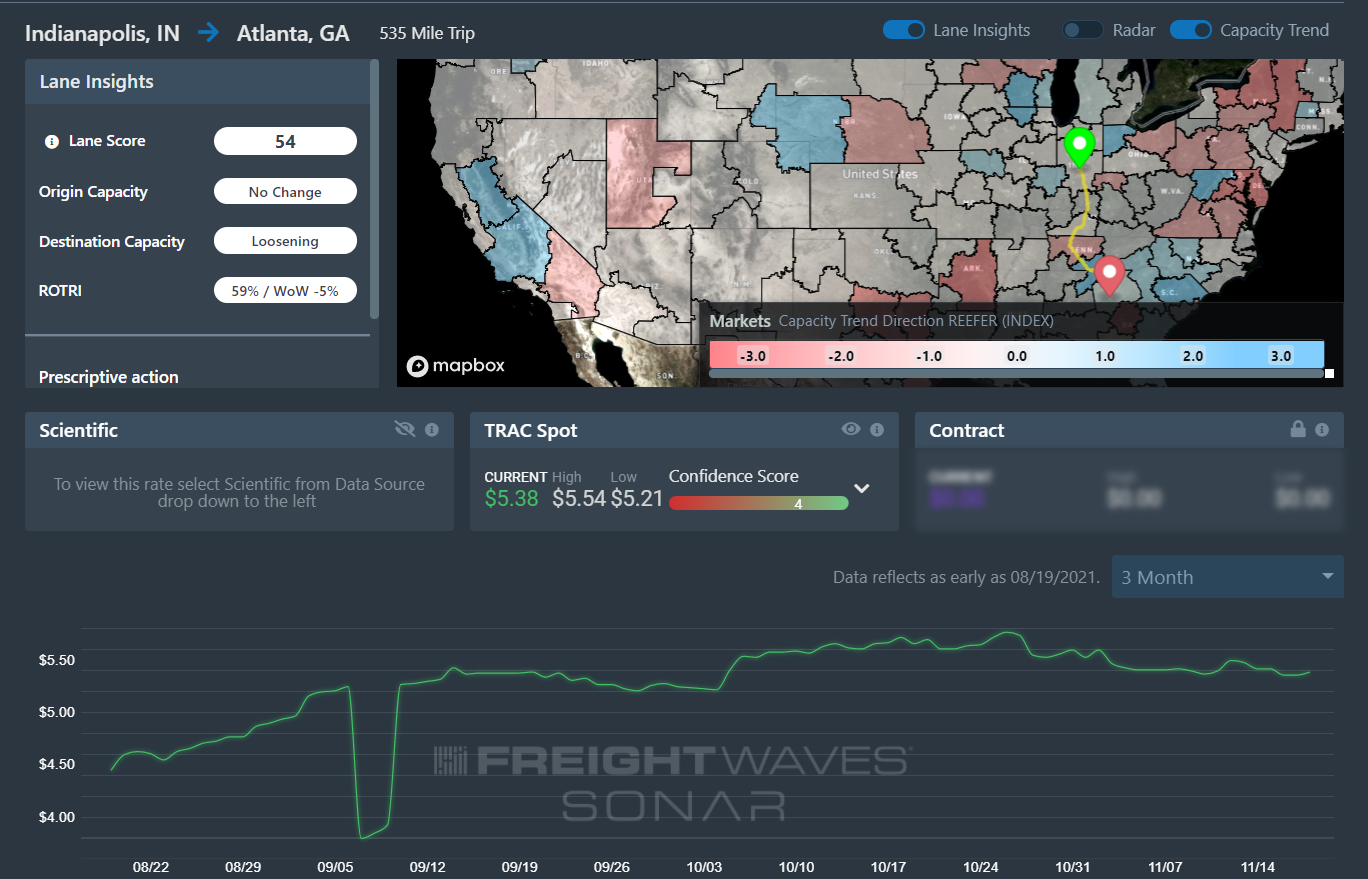Click the legend scrollbar below the color scale
The image size is (1368, 879).
[1016, 374]
